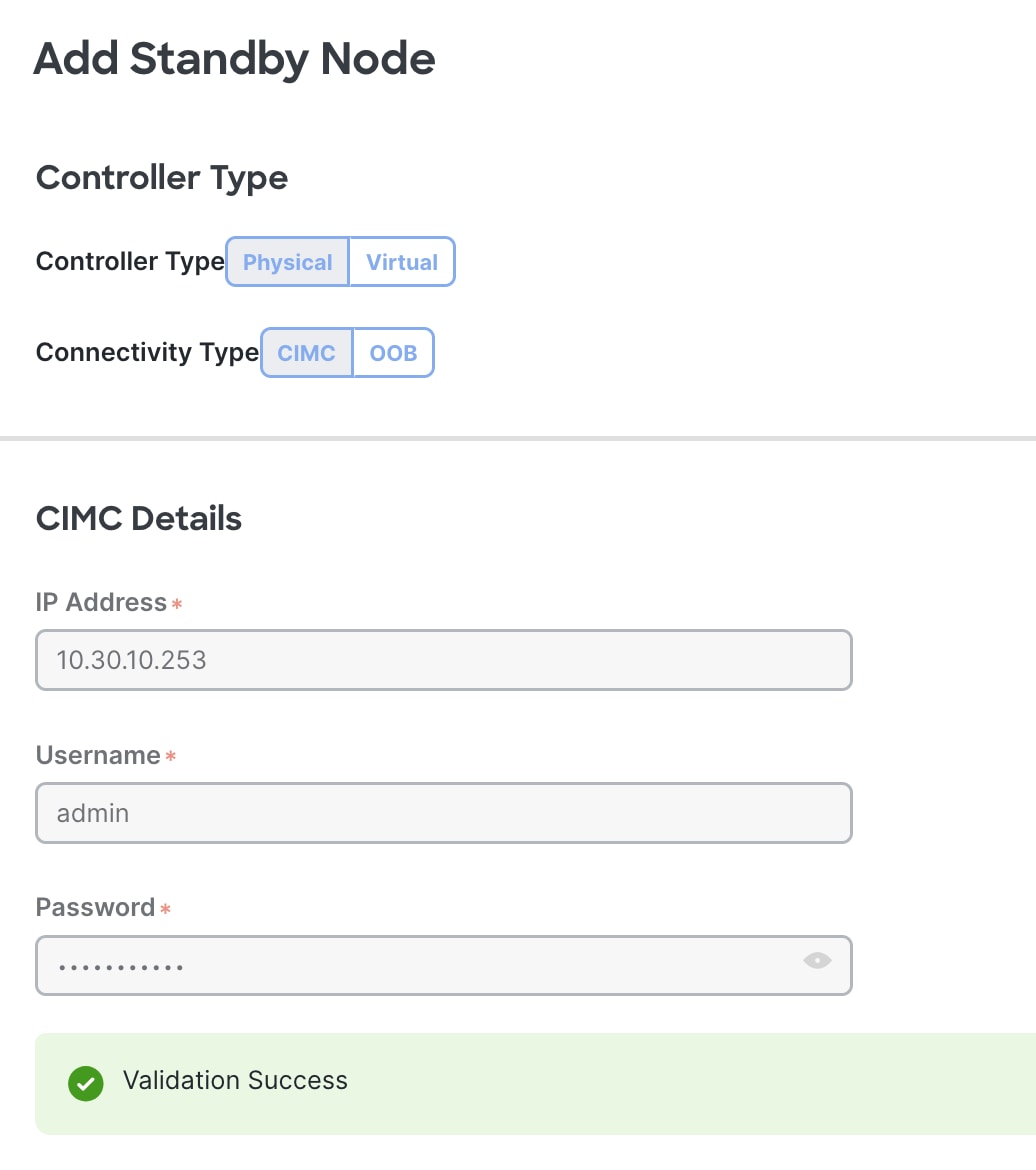Click the Password label text
Screen dimensions: 1036x1170
94,907
